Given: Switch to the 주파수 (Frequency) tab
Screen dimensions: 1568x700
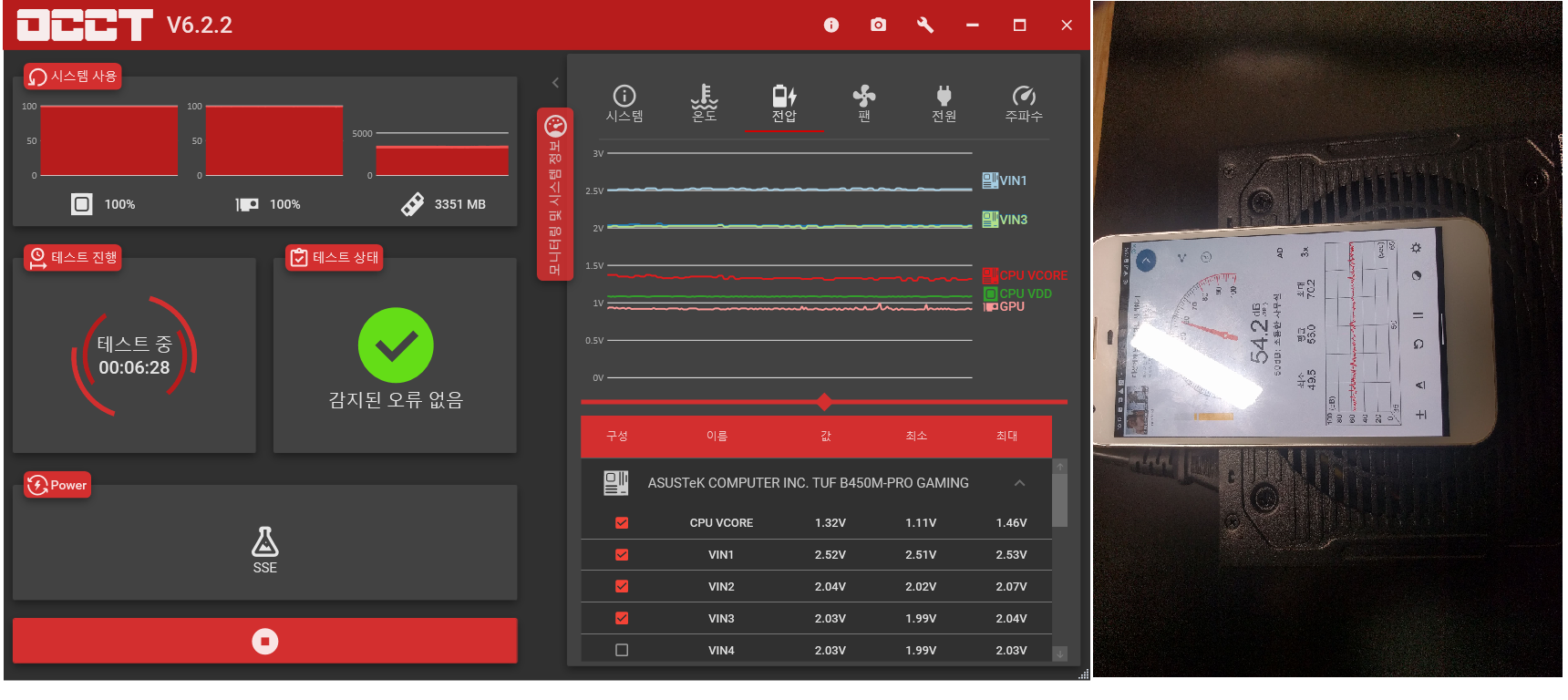Looking at the screenshot, I should click(x=1024, y=104).
